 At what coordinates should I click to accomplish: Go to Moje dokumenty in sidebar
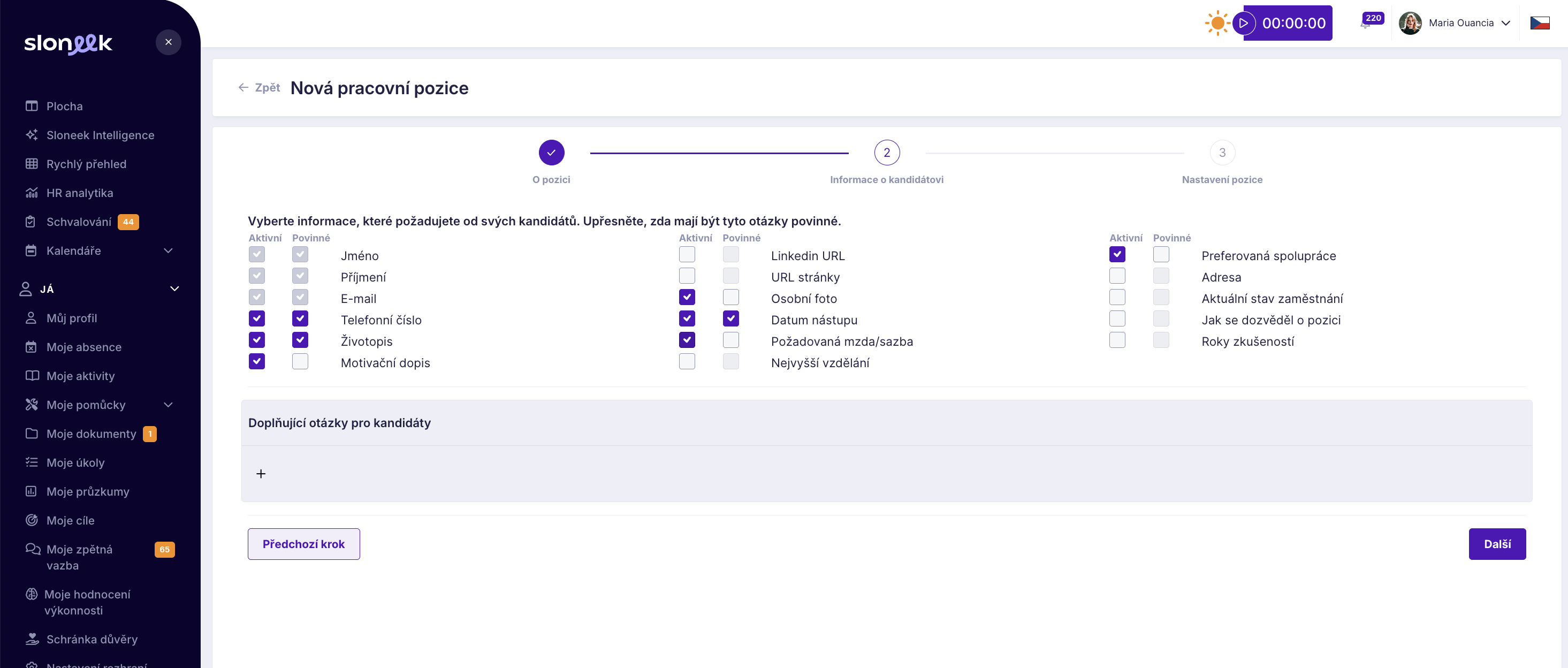click(x=92, y=434)
